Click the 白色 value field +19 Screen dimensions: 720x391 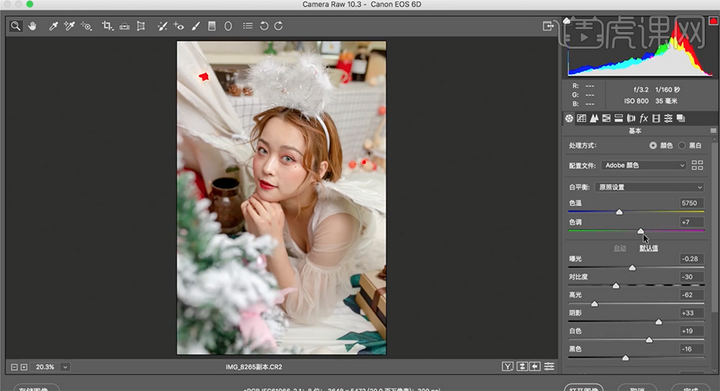[x=691, y=331]
